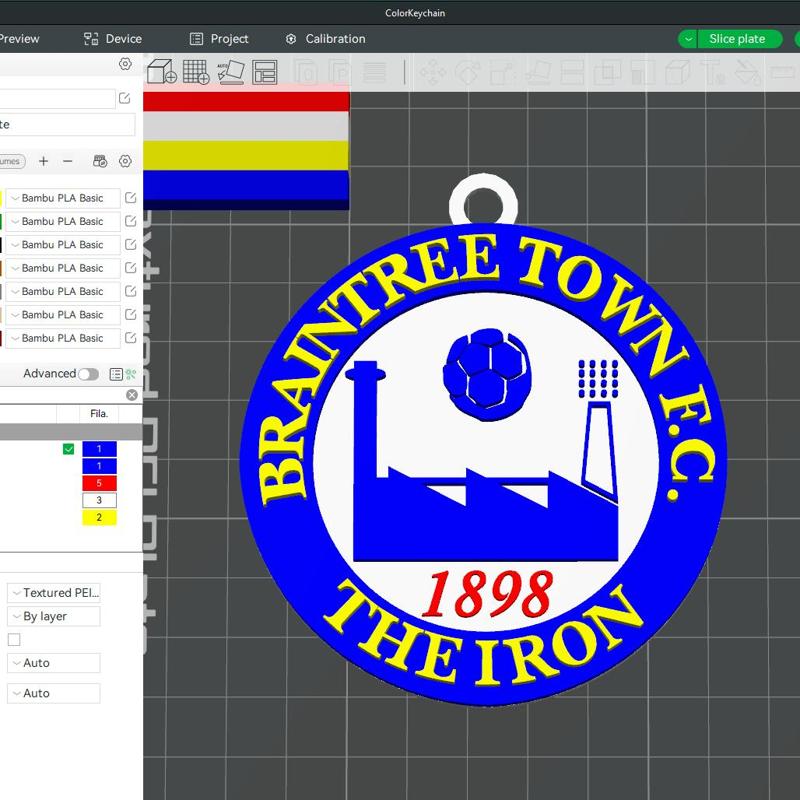Expand the By layer dropdown
800x800 pixels.
pyautogui.click(x=52, y=616)
